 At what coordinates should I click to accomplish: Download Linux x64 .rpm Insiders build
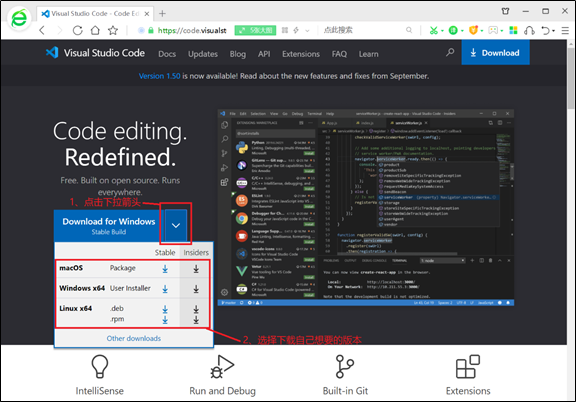pyautogui.click(x=196, y=320)
